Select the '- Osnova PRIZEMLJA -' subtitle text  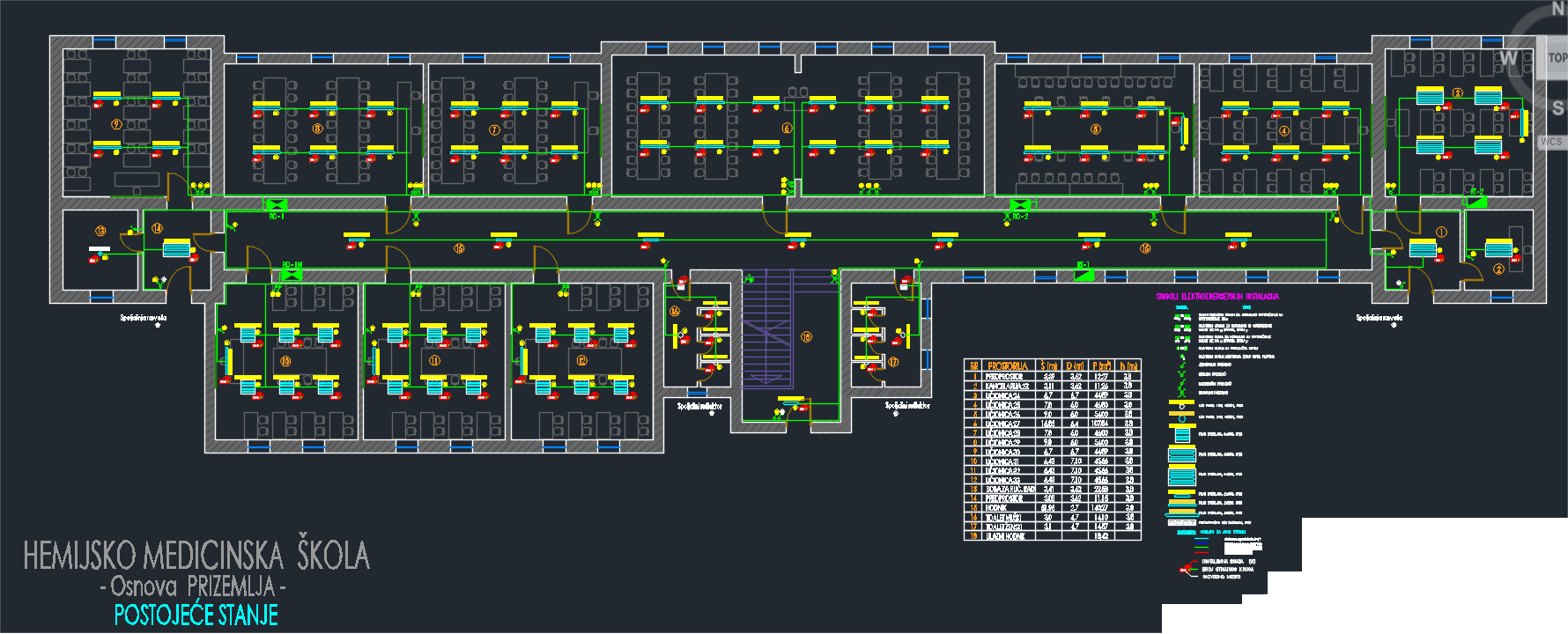pos(193,586)
